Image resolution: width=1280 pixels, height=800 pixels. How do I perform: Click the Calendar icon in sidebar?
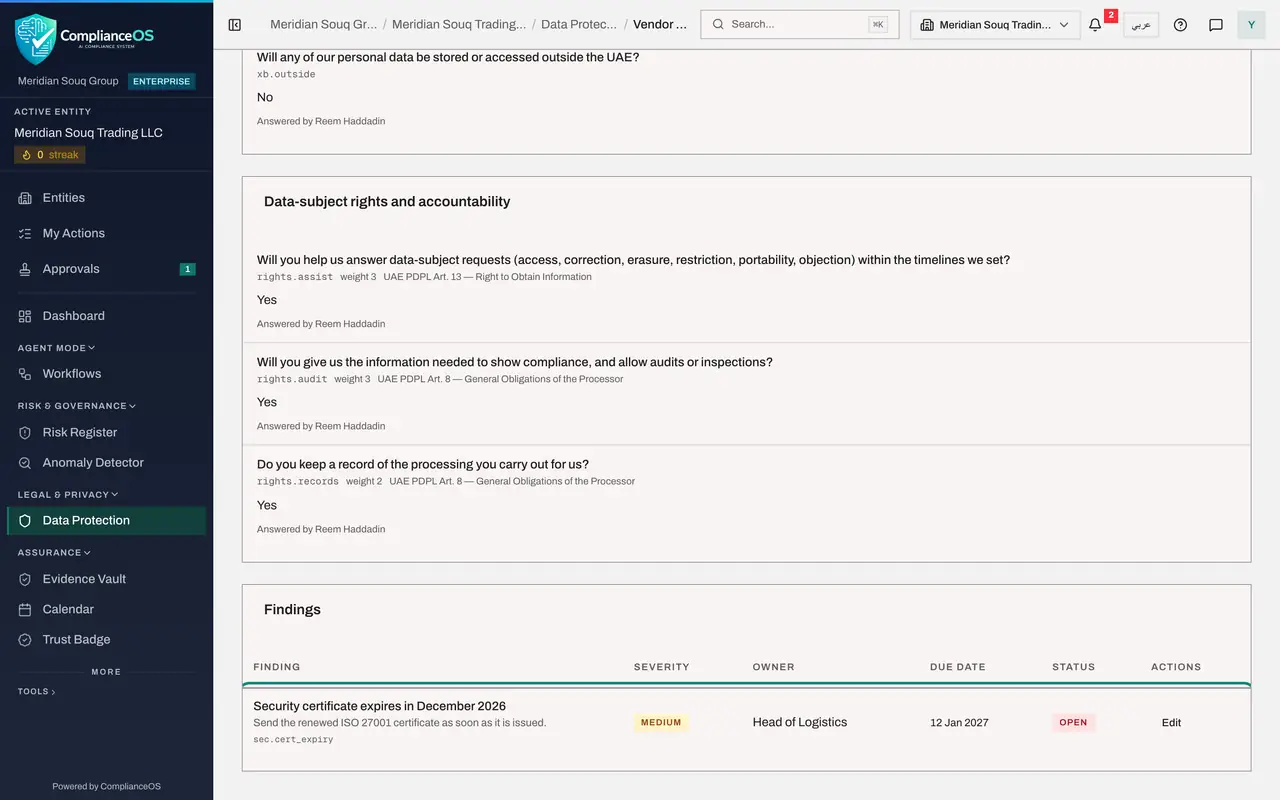[25, 609]
